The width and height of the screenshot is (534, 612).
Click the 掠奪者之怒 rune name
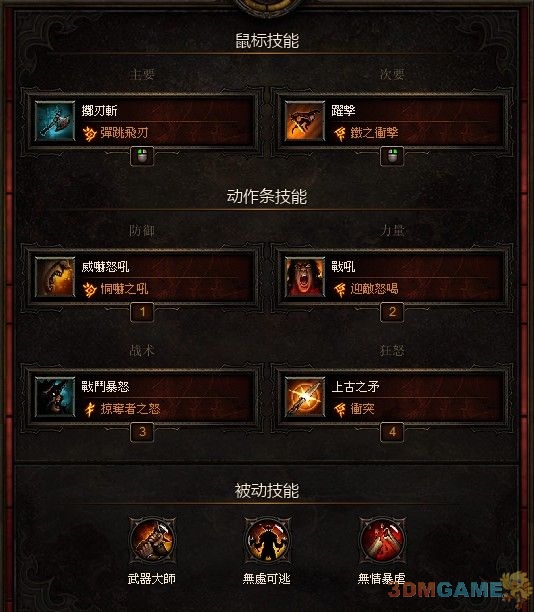tap(130, 409)
